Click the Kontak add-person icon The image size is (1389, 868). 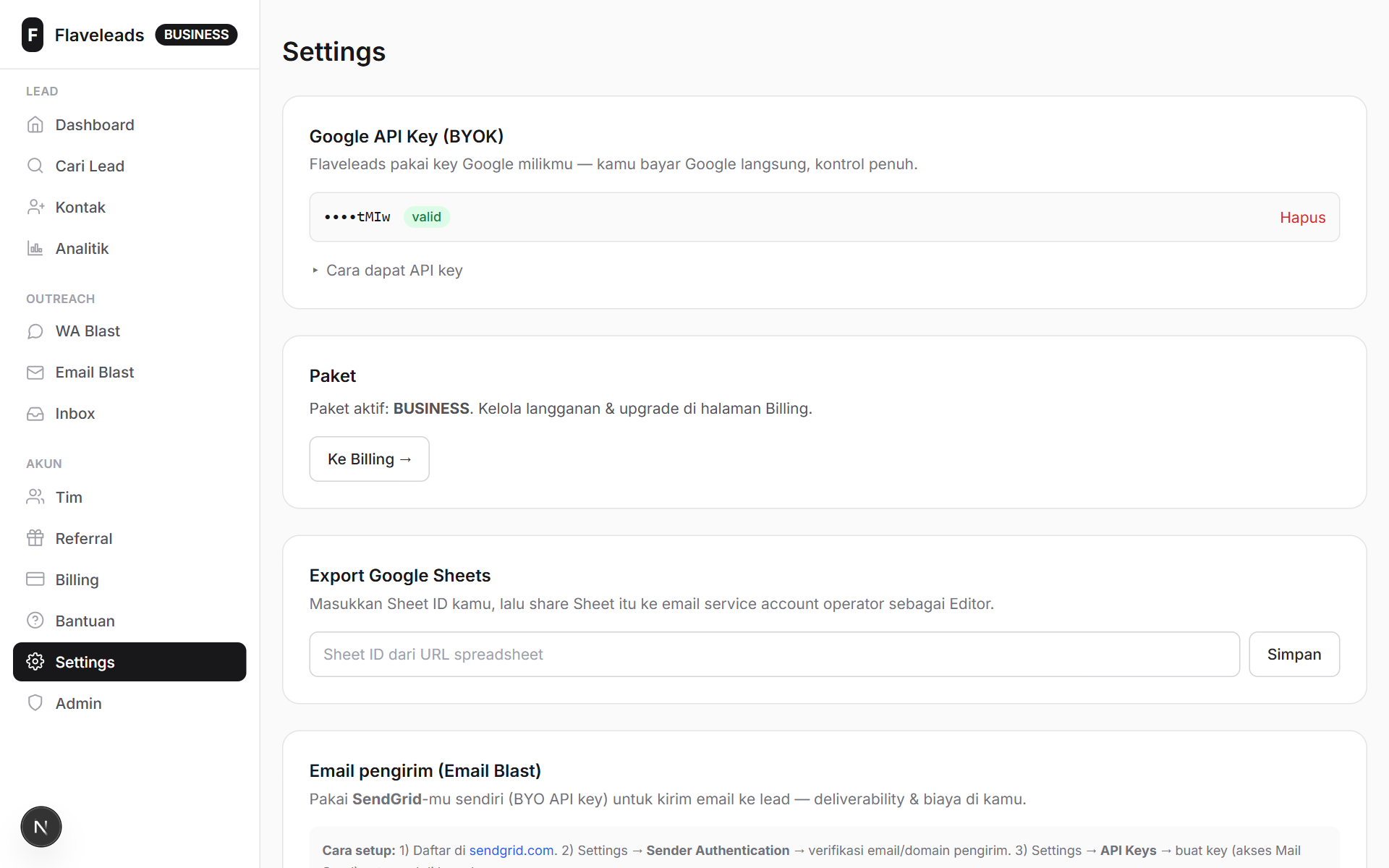35,208
